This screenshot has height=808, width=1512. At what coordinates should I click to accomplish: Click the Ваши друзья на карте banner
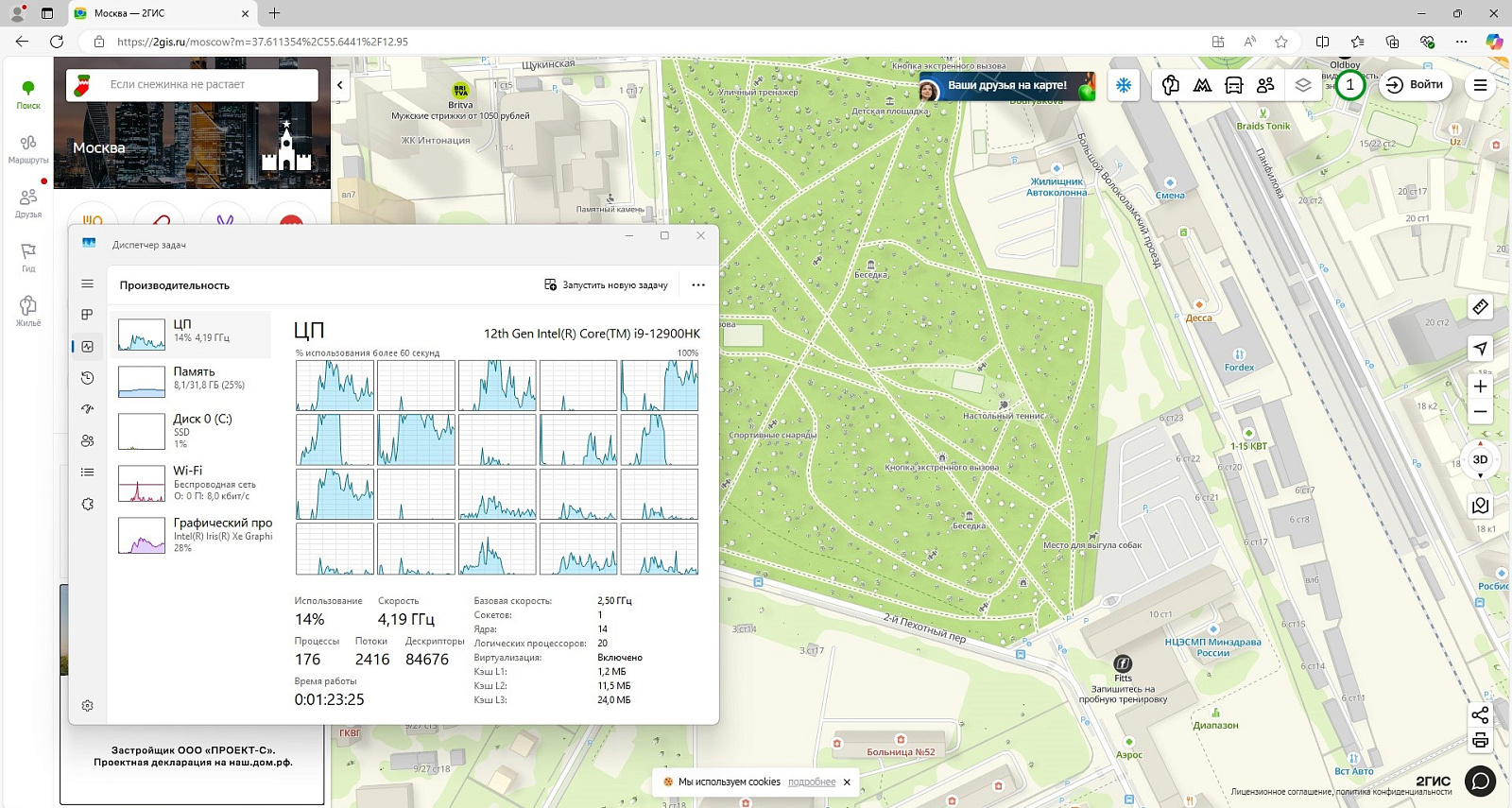(x=1006, y=86)
